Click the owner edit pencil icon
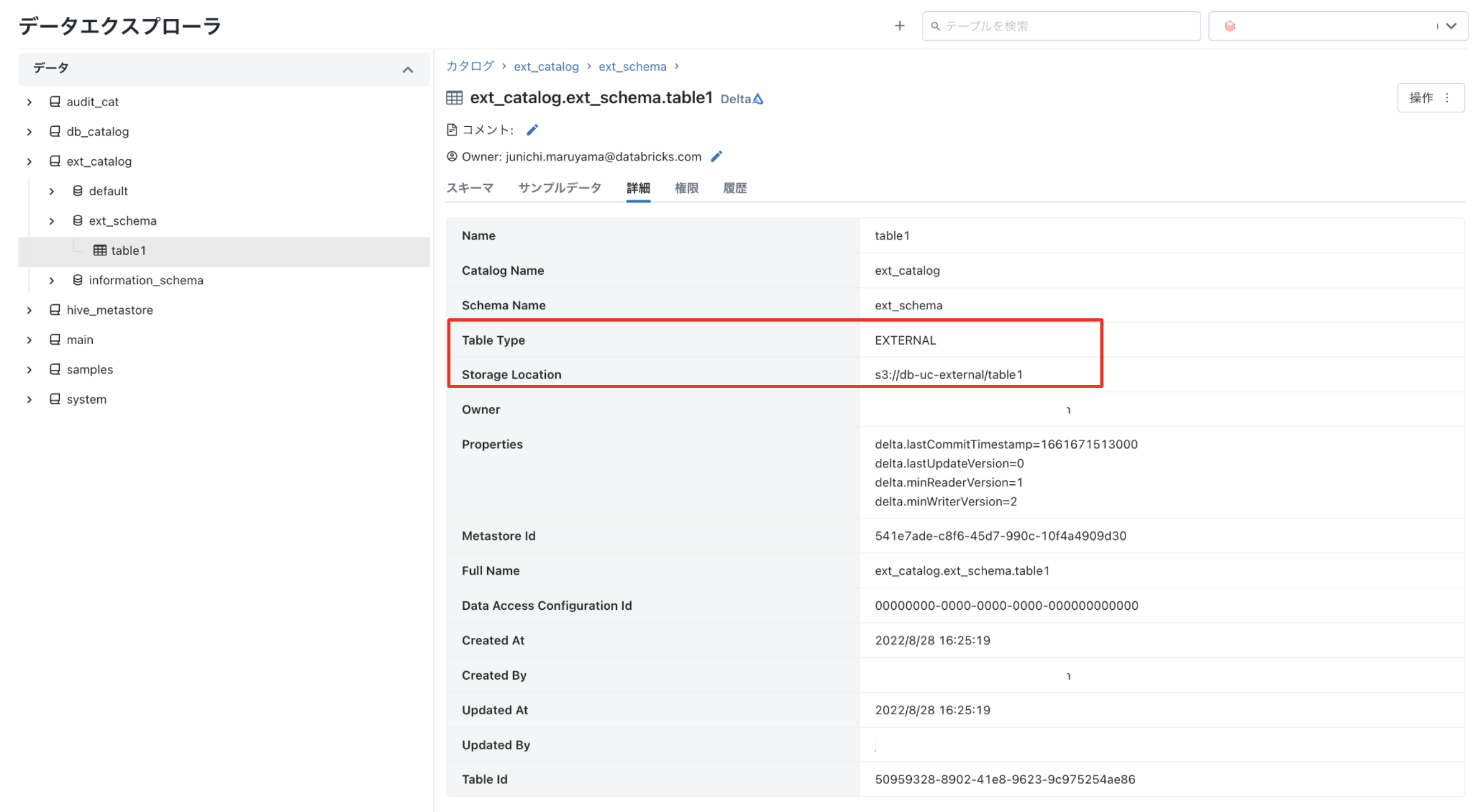This screenshot has height=812, width=1484. coord(716,156)
